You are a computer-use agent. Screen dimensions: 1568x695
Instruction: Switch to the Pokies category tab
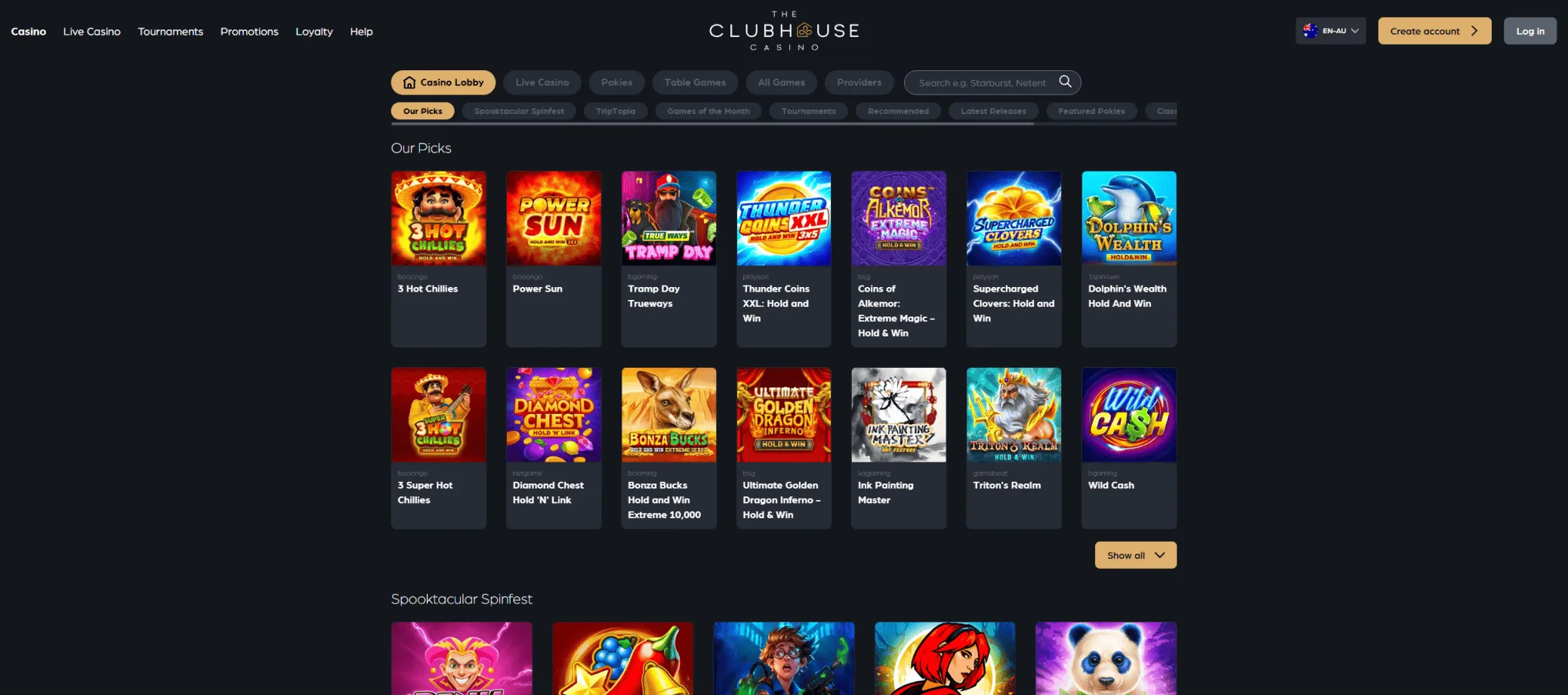(616, 82)
